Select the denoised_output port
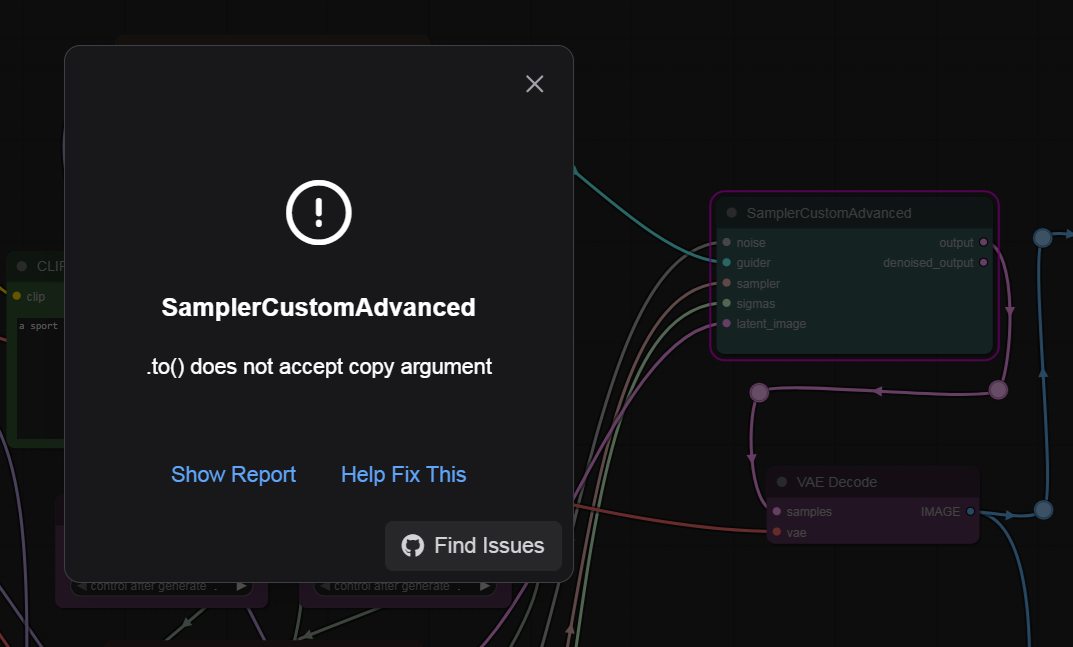The height and width of the screenshot is (647, 1073). point(984,263)
